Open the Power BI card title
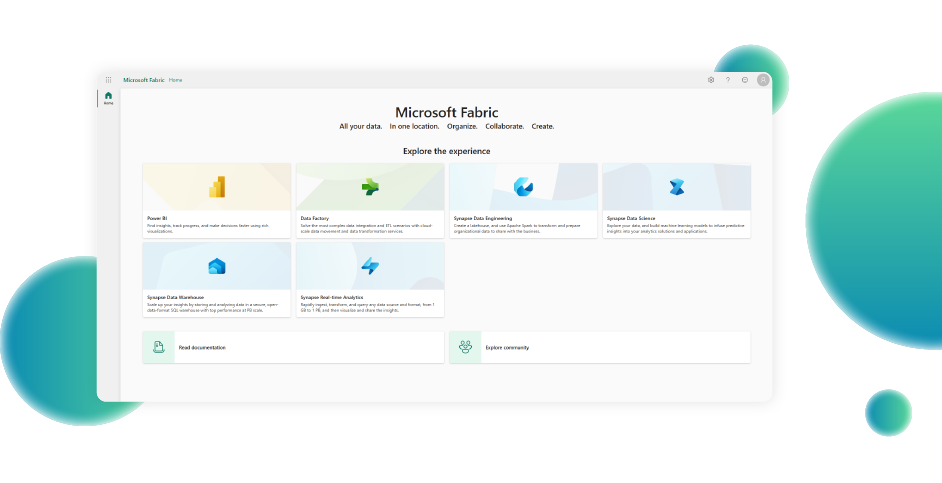 point(157,217)
